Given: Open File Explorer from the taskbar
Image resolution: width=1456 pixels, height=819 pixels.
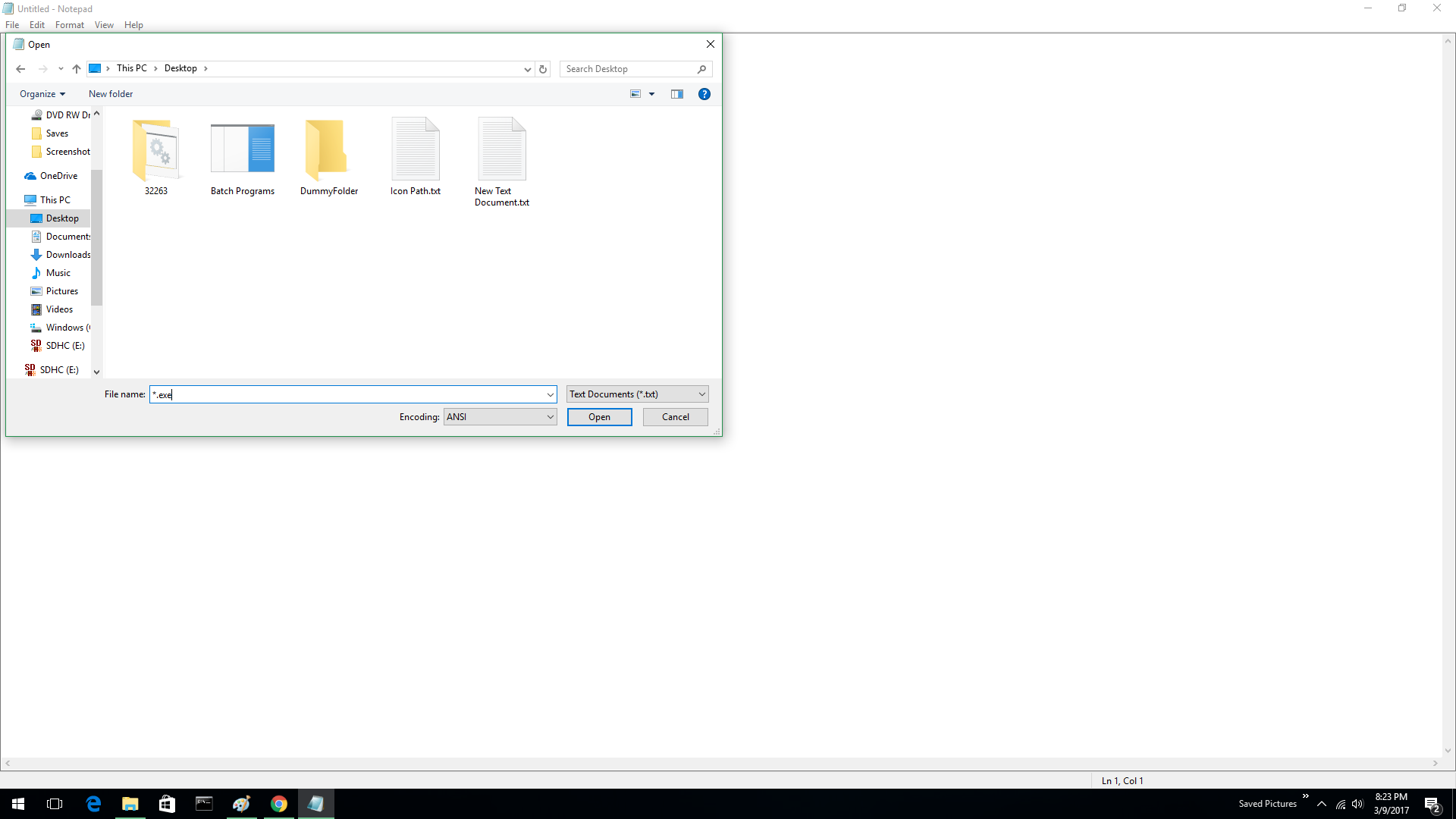Looking at the screenshot, I should 130,803.
